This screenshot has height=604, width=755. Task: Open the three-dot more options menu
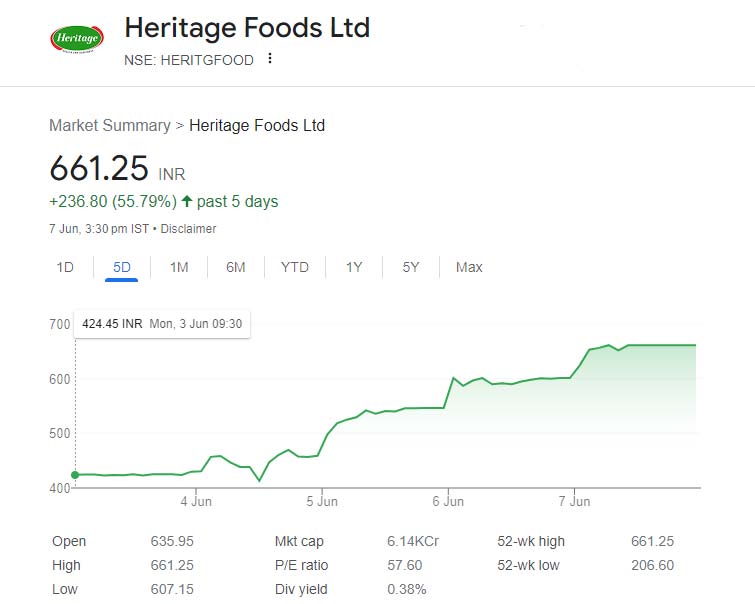(269, 59)
